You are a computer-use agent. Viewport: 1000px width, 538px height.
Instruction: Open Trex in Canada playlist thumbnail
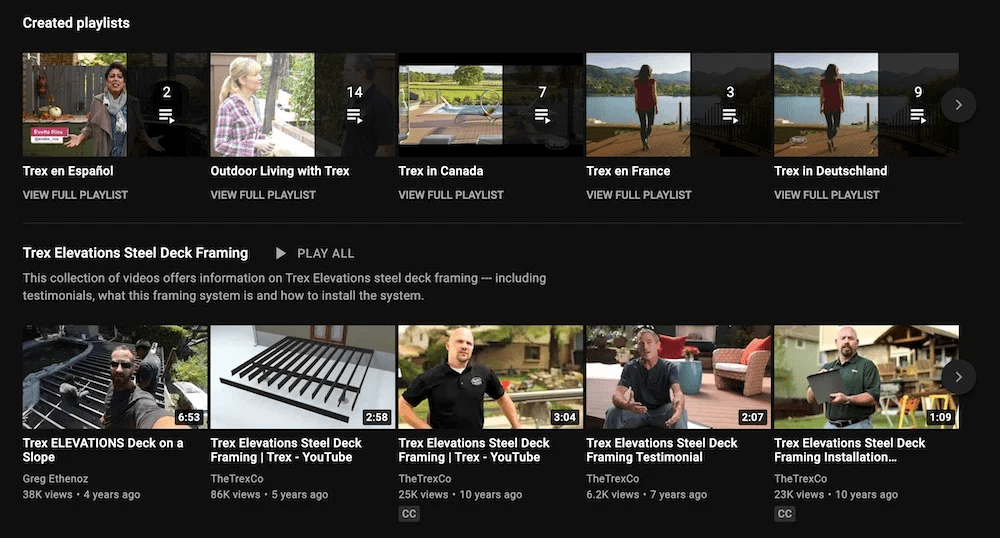coord(490,105)
